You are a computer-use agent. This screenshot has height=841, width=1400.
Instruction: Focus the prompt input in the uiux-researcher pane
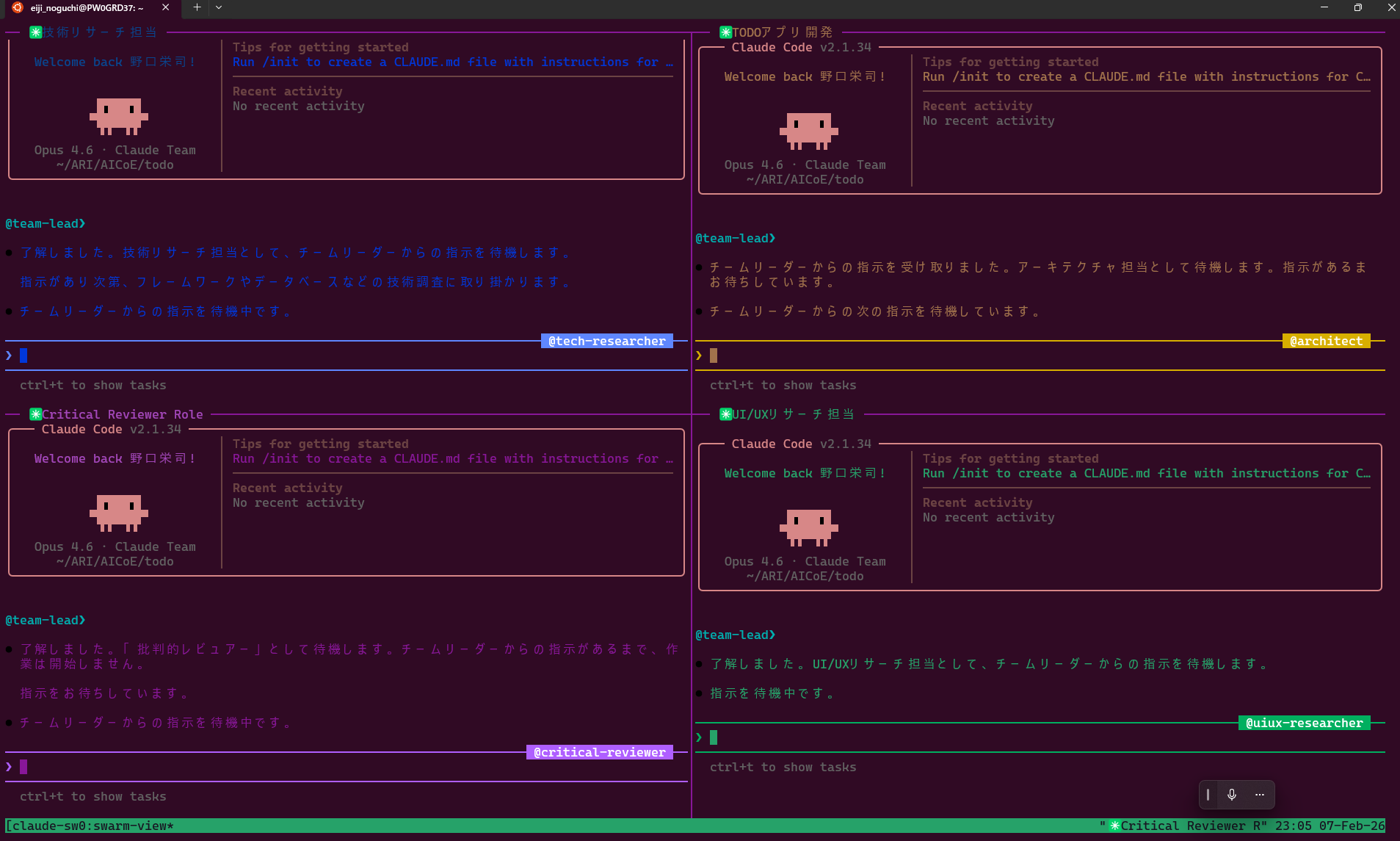(x=1040, y=737)
